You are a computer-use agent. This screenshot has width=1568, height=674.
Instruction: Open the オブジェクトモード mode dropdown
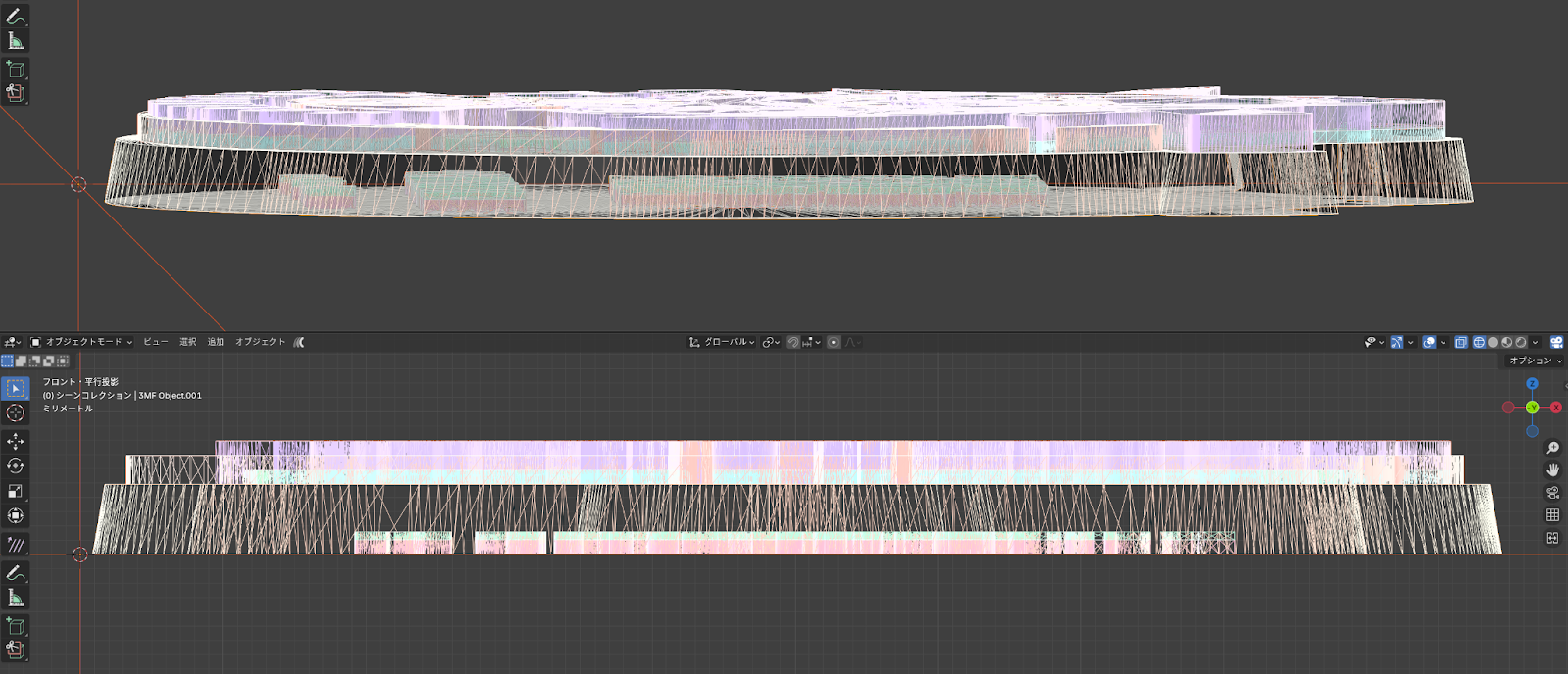(x=82, y=342)
